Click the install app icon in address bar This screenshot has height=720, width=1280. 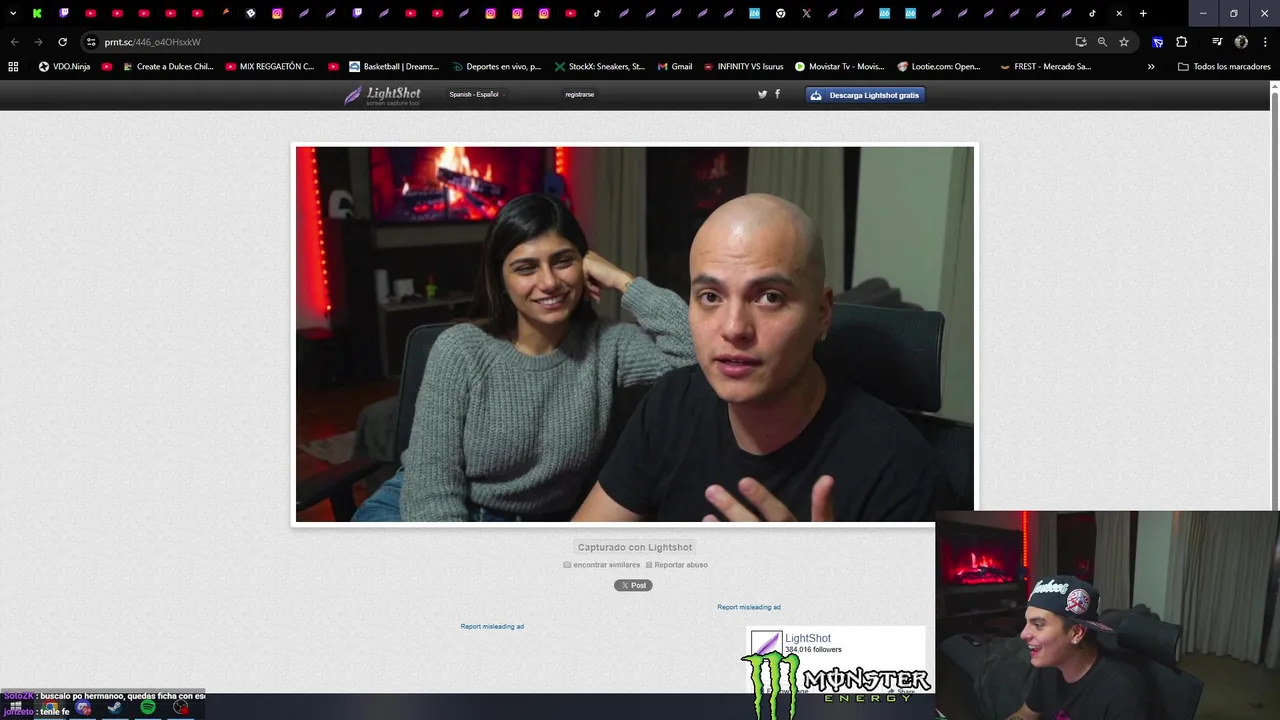coord(1081,42)
